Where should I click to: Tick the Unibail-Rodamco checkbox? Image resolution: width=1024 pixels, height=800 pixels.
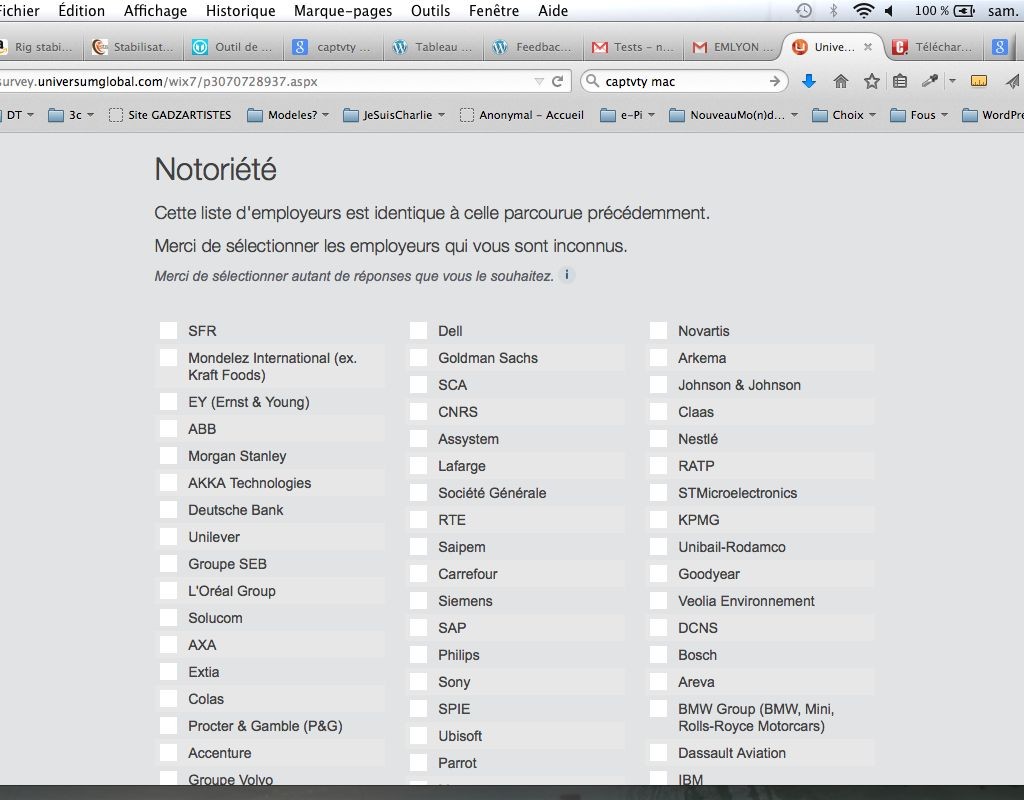click(x=658, y=547)
